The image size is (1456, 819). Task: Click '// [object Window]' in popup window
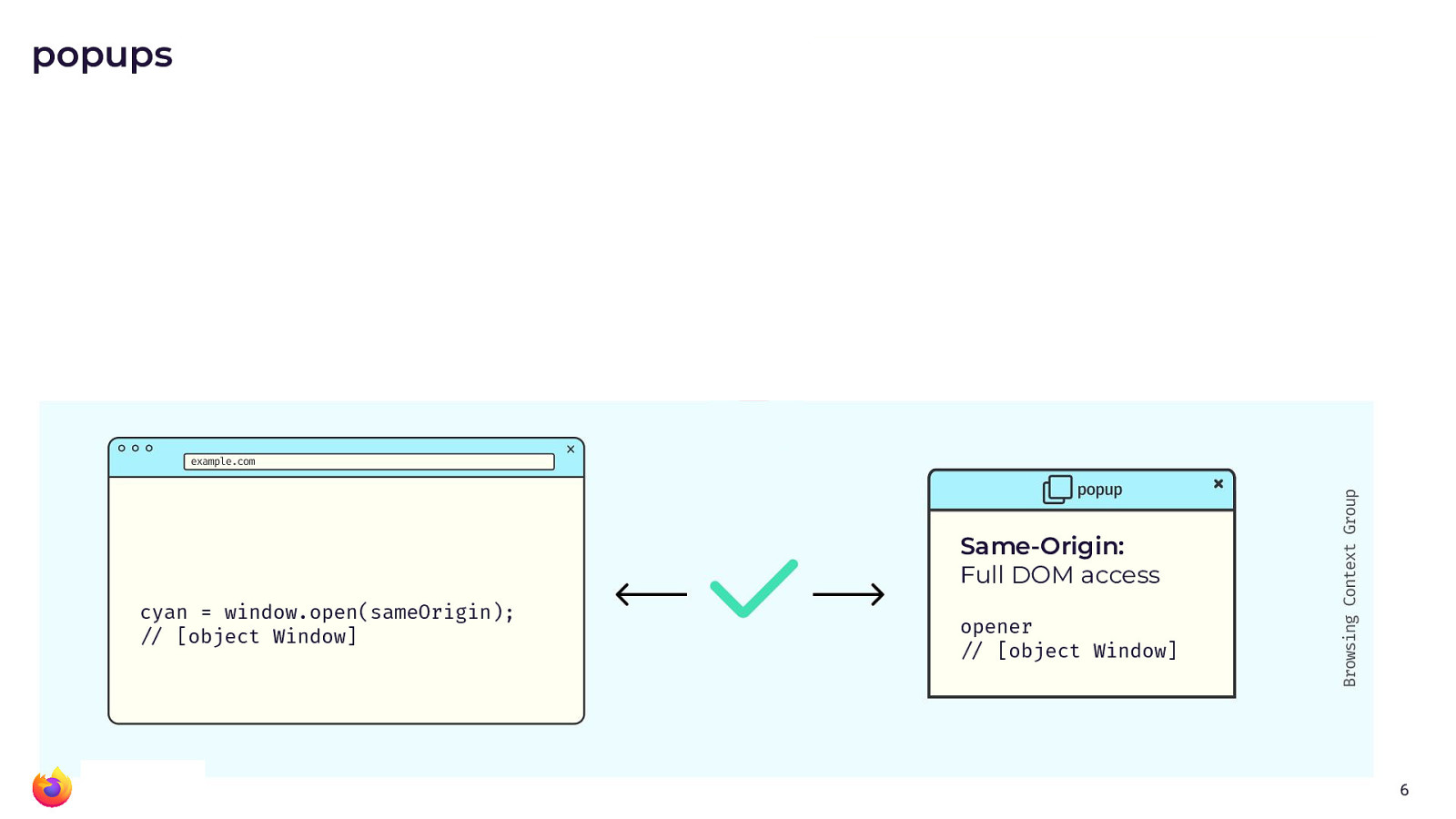tap(1069, 652)
